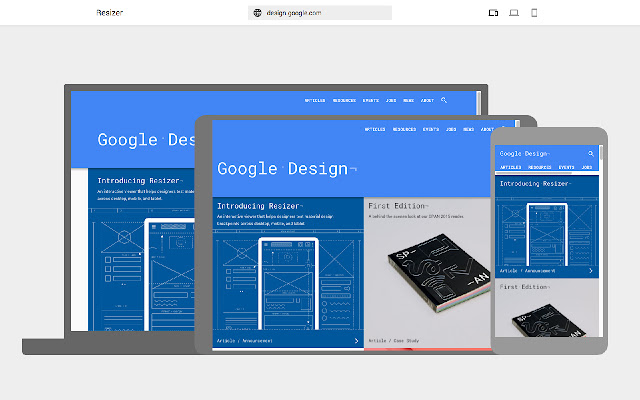The image size is (640, 400).
Task: Open Introducing Resizer article in laptop preview
Action: point(140,180)
